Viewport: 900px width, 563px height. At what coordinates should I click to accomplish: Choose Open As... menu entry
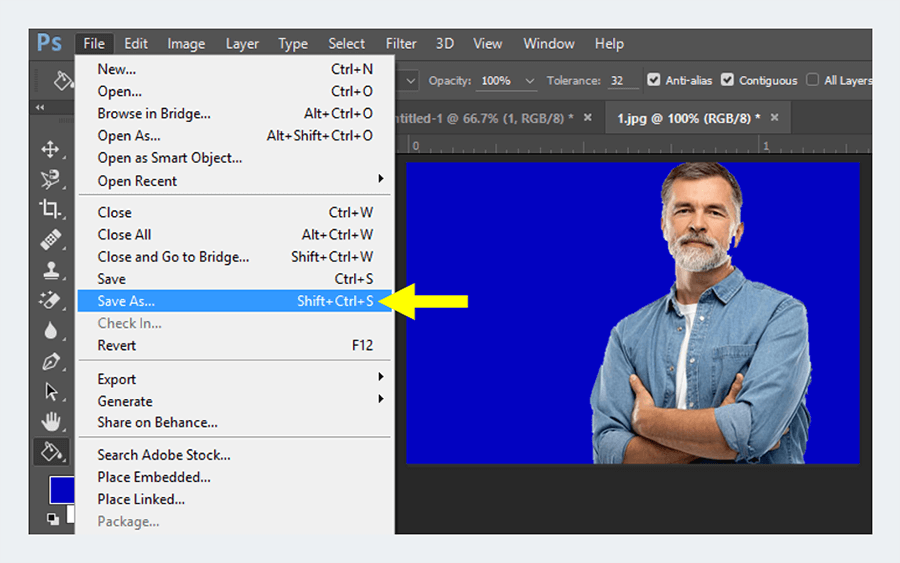click(235, 135)
